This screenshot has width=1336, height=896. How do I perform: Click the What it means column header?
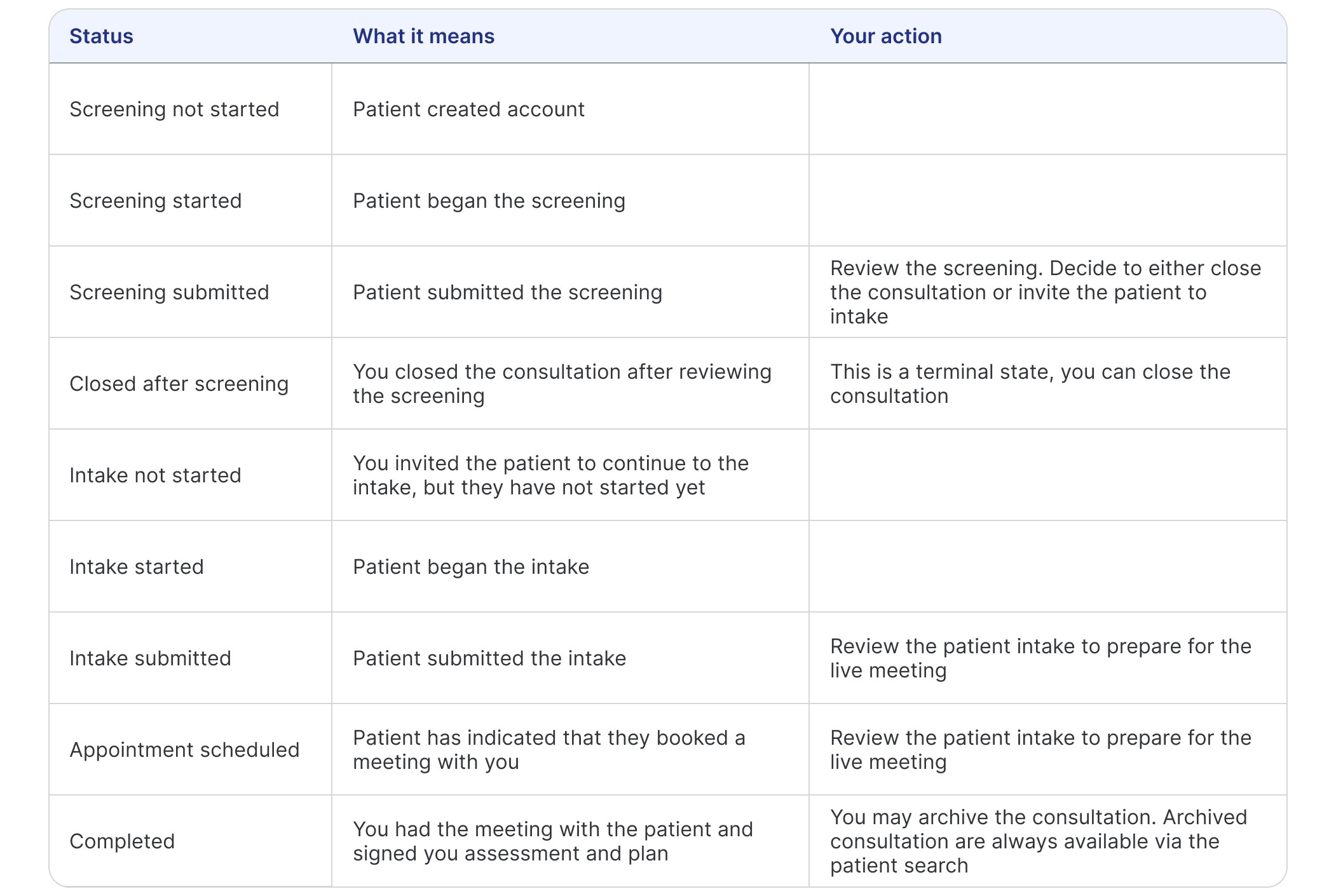(423, 36)
